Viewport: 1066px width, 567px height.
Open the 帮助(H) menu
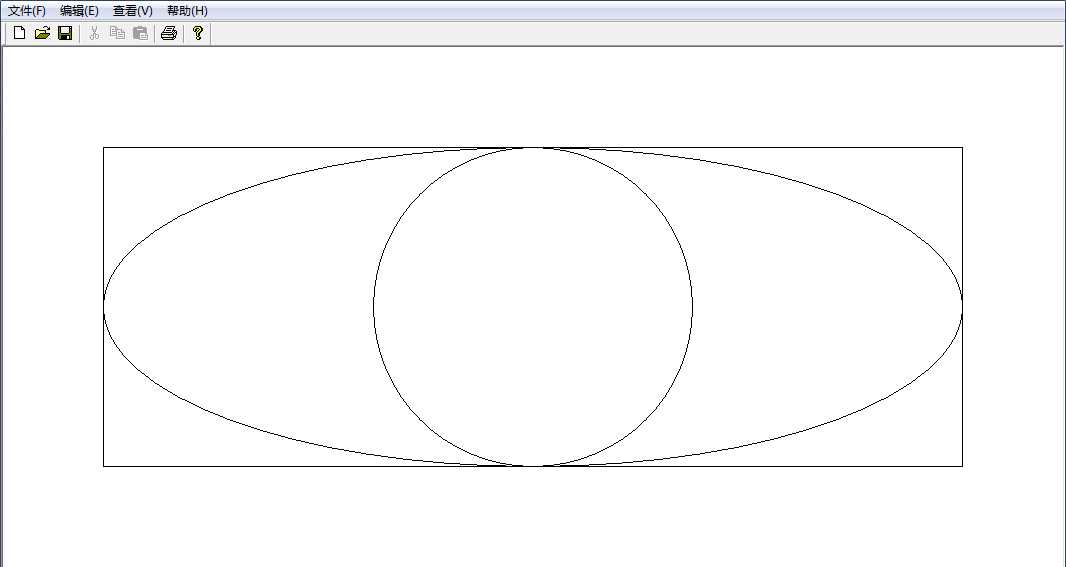(187, 11)
